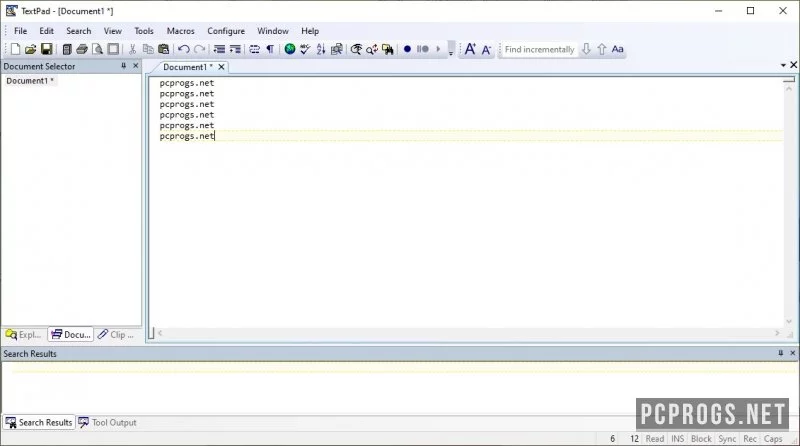Toggle word wrap from the toolbar
The width and height of the screenshot is (800, 446).
point(255,49)
